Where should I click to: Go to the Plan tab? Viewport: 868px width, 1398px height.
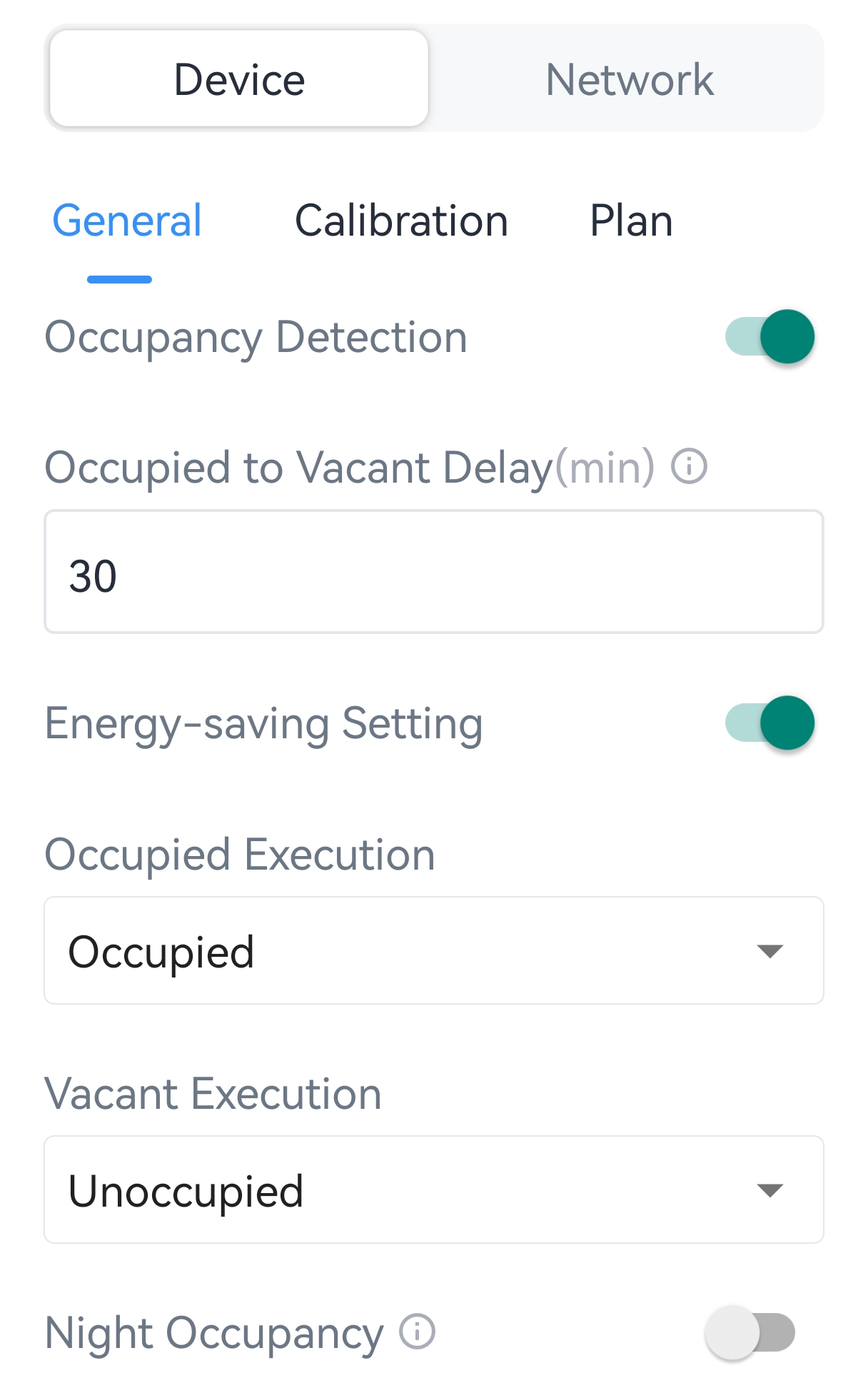click(631, 221)
